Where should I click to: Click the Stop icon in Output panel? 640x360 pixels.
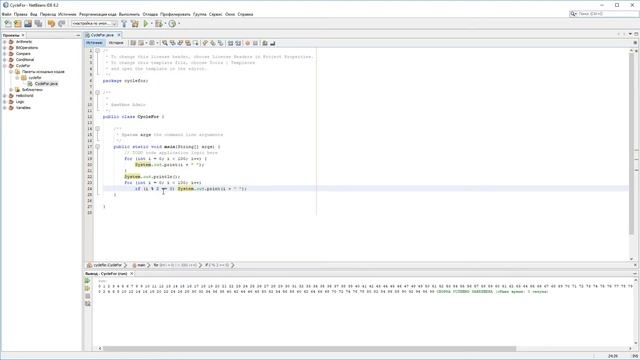click(87, 296)
